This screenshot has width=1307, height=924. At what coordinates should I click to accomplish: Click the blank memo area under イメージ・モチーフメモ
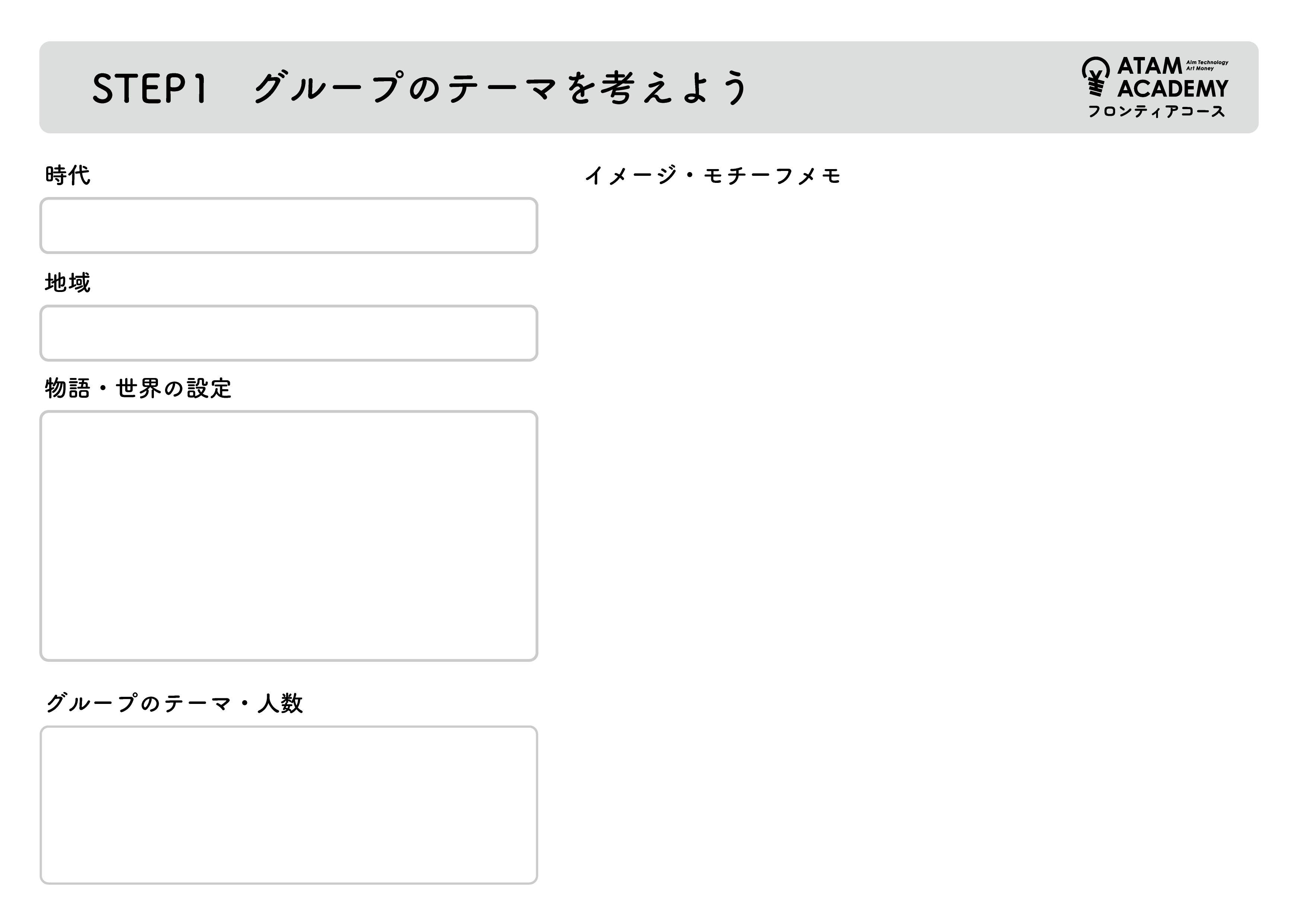click(x=911, y=512)
